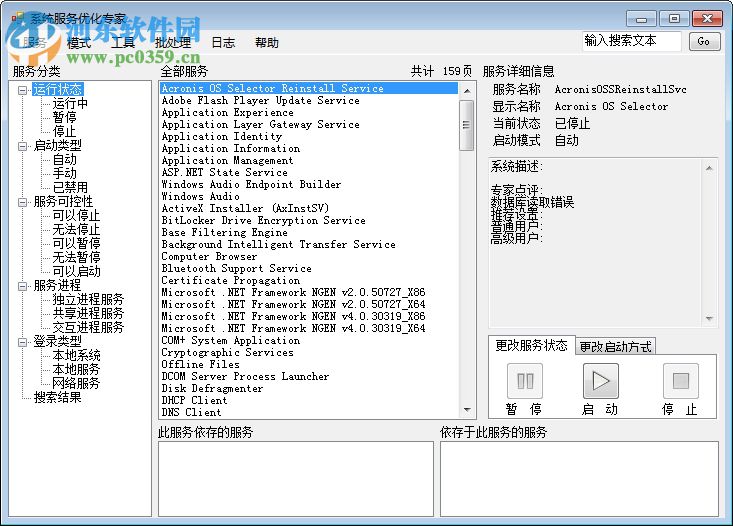Select DNS Client service row
The width and height of the screenshot is (733, 526).
[x=309, y=412]
